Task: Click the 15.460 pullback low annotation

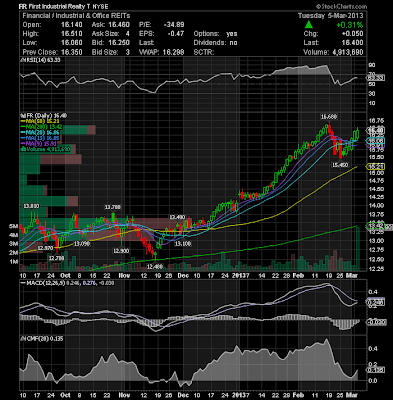Action: click(x=340, y=165)
